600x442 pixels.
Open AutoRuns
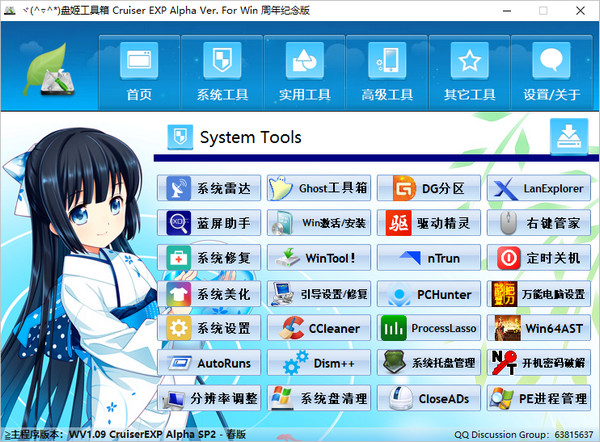pos(209,362)
